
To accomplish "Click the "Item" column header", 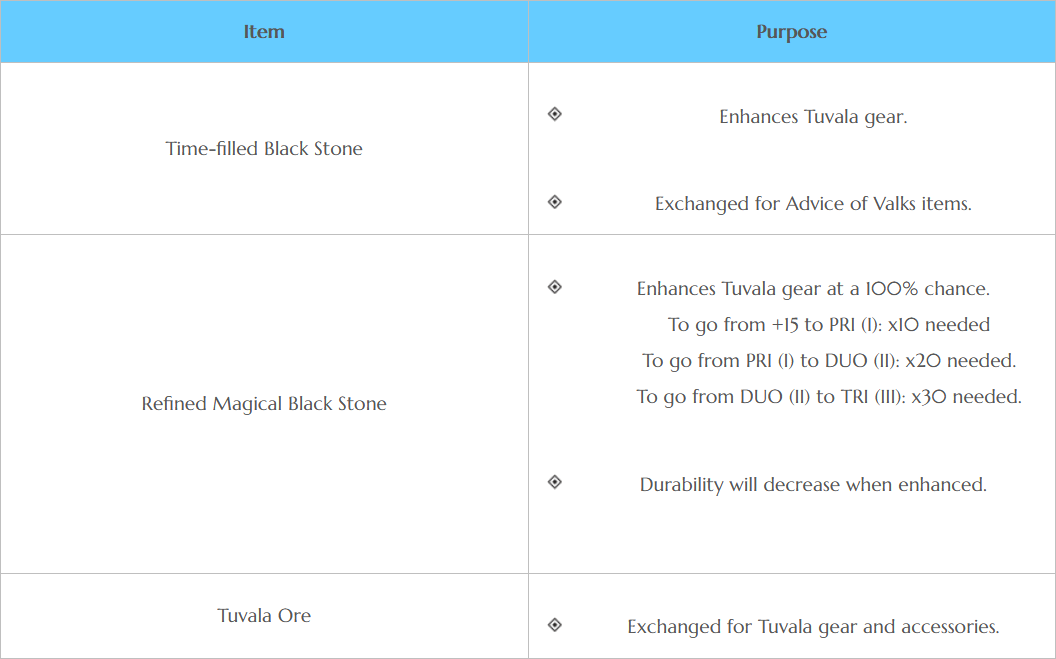I will click(x=264, y=32).
